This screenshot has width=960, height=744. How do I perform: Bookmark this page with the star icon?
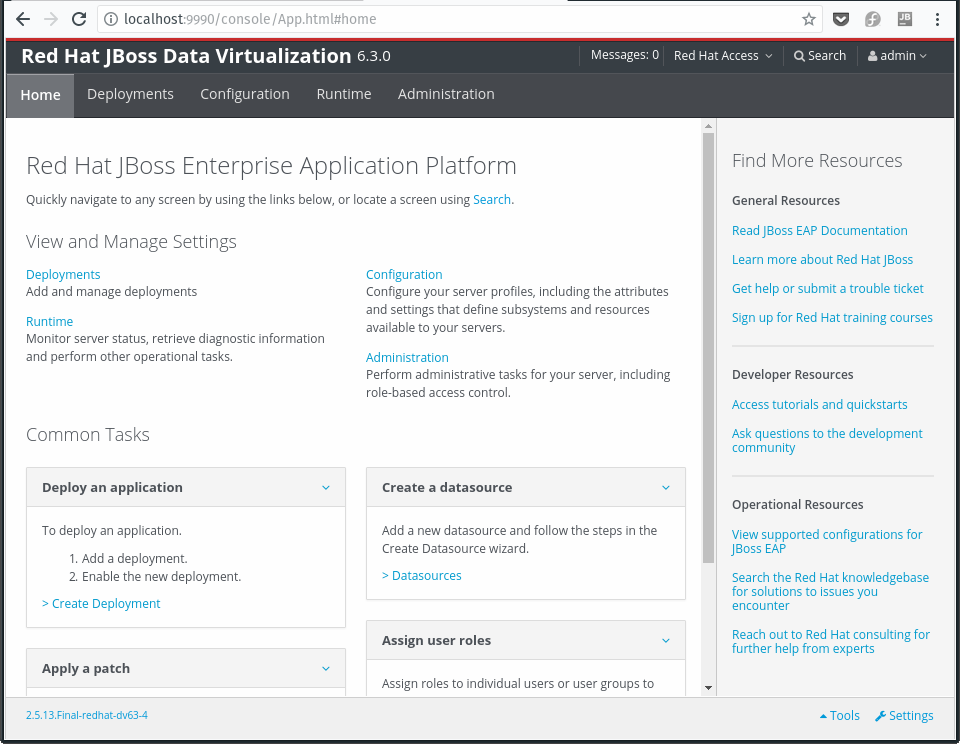pos(809,19)
